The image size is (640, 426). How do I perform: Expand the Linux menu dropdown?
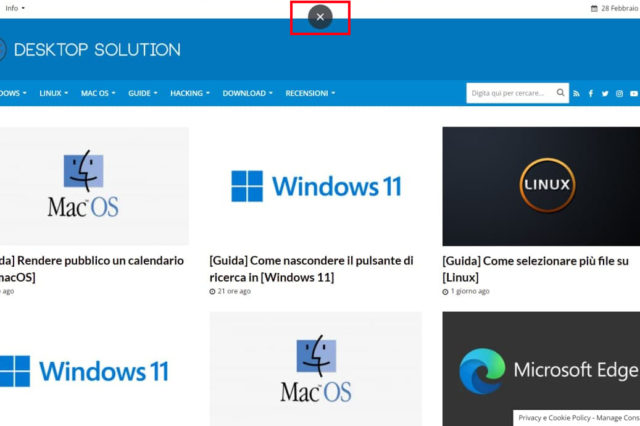(x=54, y=93)
